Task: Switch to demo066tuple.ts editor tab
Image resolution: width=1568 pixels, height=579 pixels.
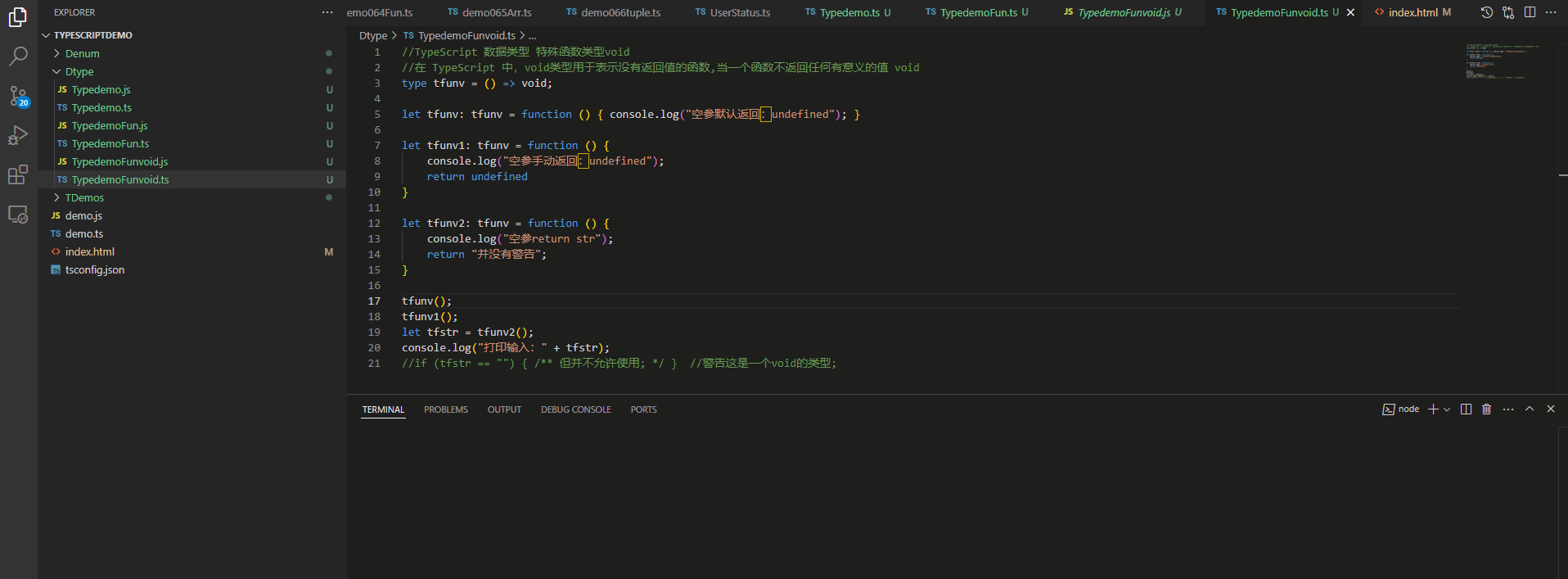Action: 614,12
